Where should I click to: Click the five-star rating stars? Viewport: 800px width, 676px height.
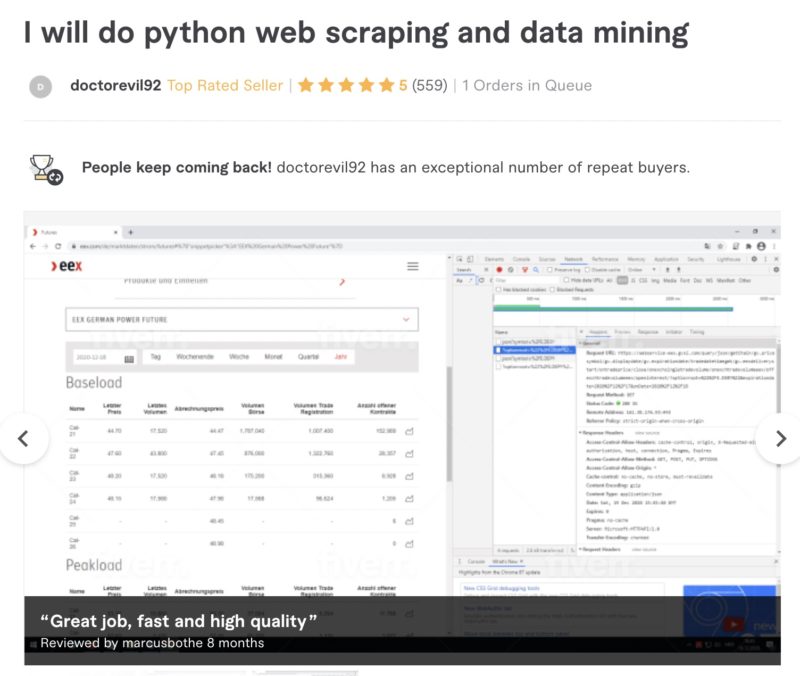346,85
